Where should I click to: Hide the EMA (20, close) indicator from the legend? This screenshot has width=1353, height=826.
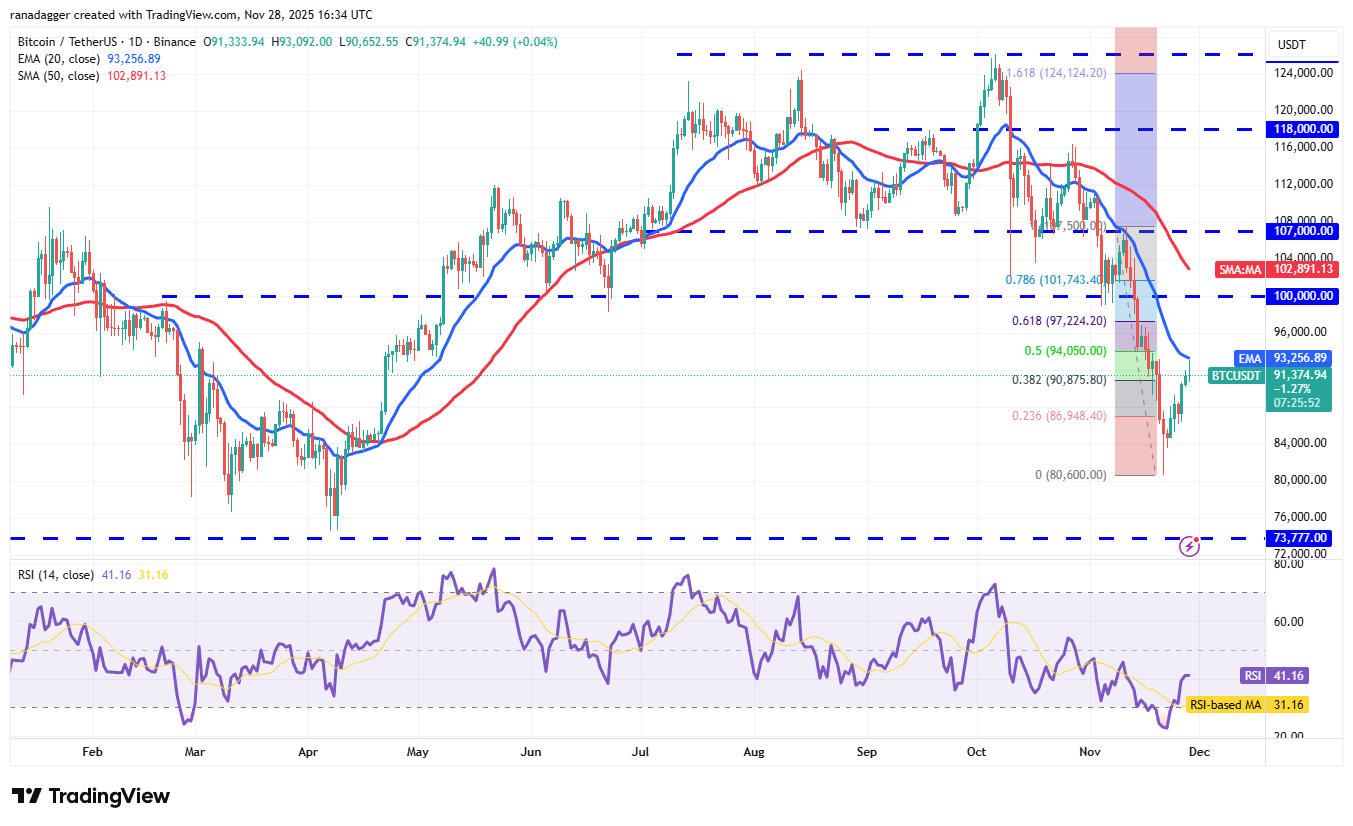pyautogui.click(x=60, y=59)
